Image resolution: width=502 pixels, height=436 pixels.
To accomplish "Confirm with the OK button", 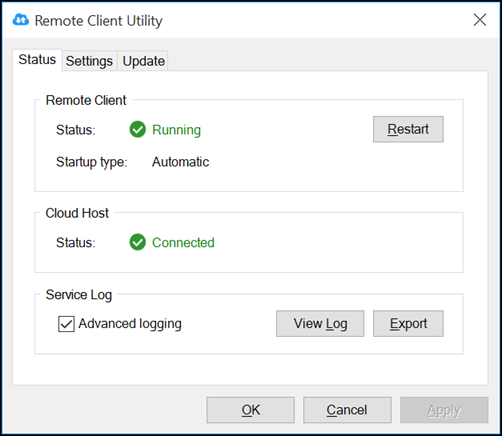I will pos(250,410).
